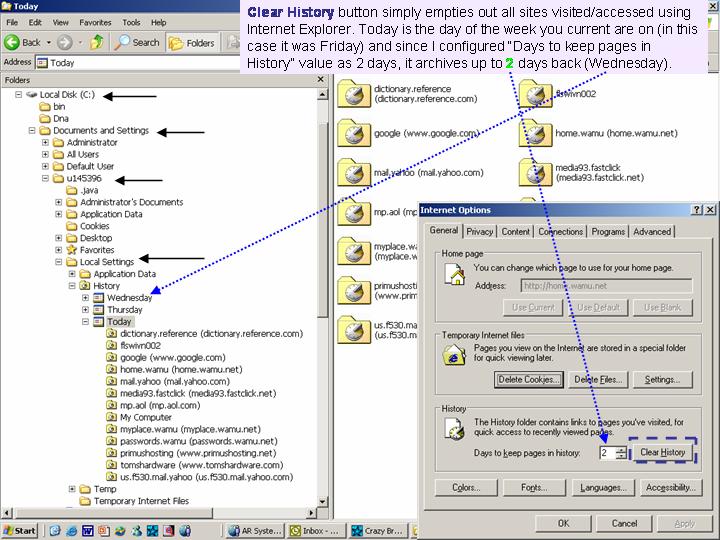Switch to the Advanced tab
This screenshot has width=720, height=540.
click(652, 231)
